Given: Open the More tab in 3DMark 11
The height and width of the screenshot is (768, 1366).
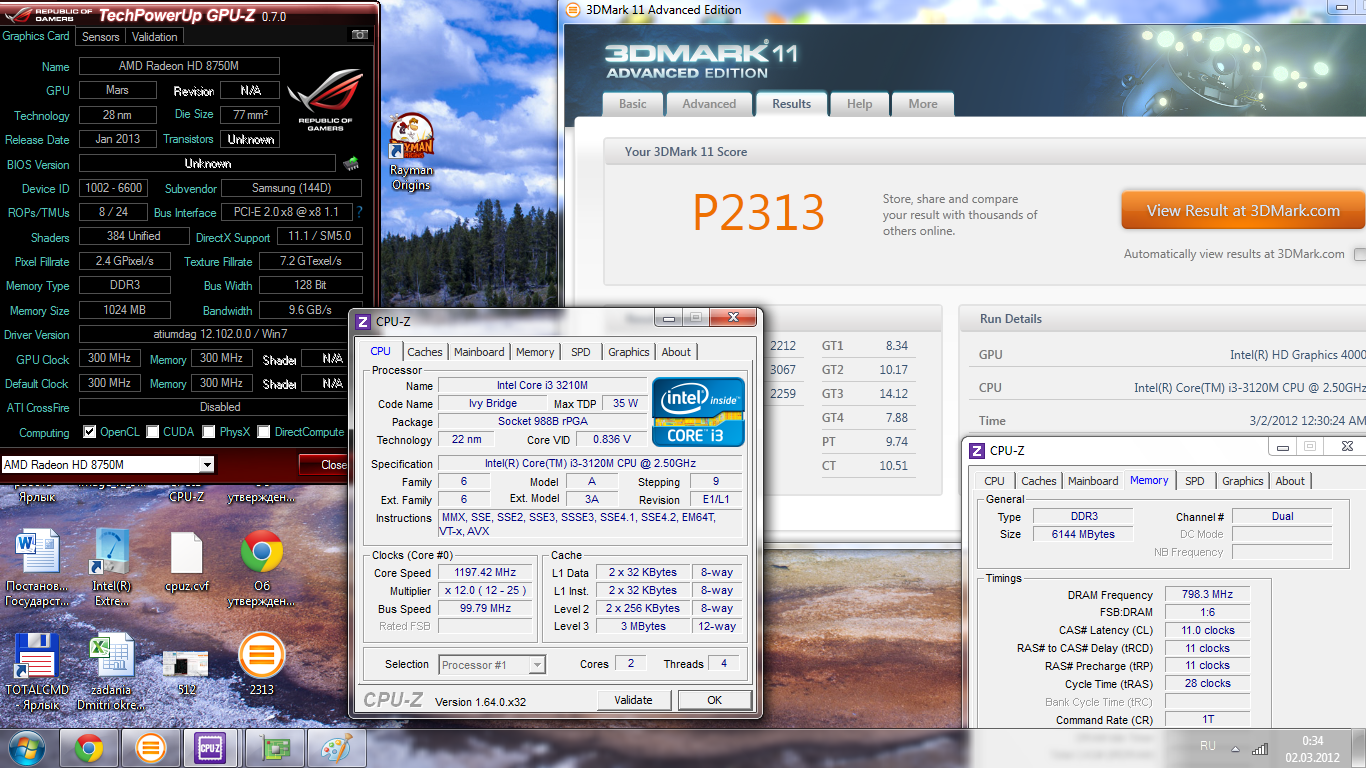Looking at the screenshot, I should [x=923, y=104].
